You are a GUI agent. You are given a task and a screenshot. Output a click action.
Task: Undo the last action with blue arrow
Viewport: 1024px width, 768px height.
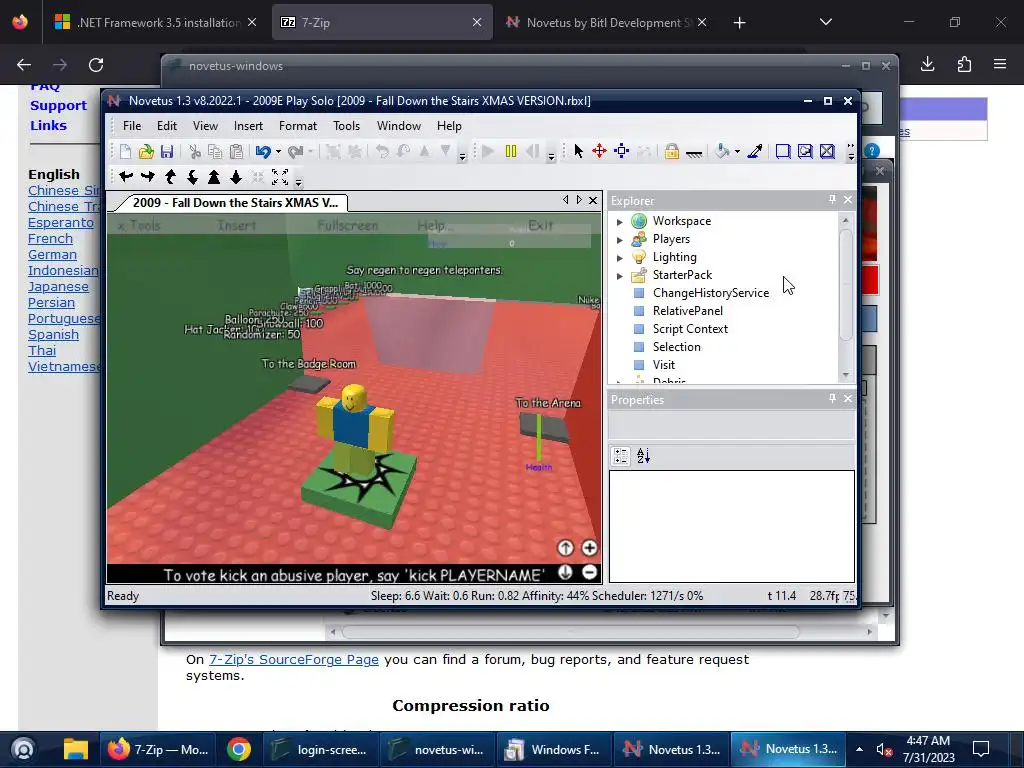(263, 152)
